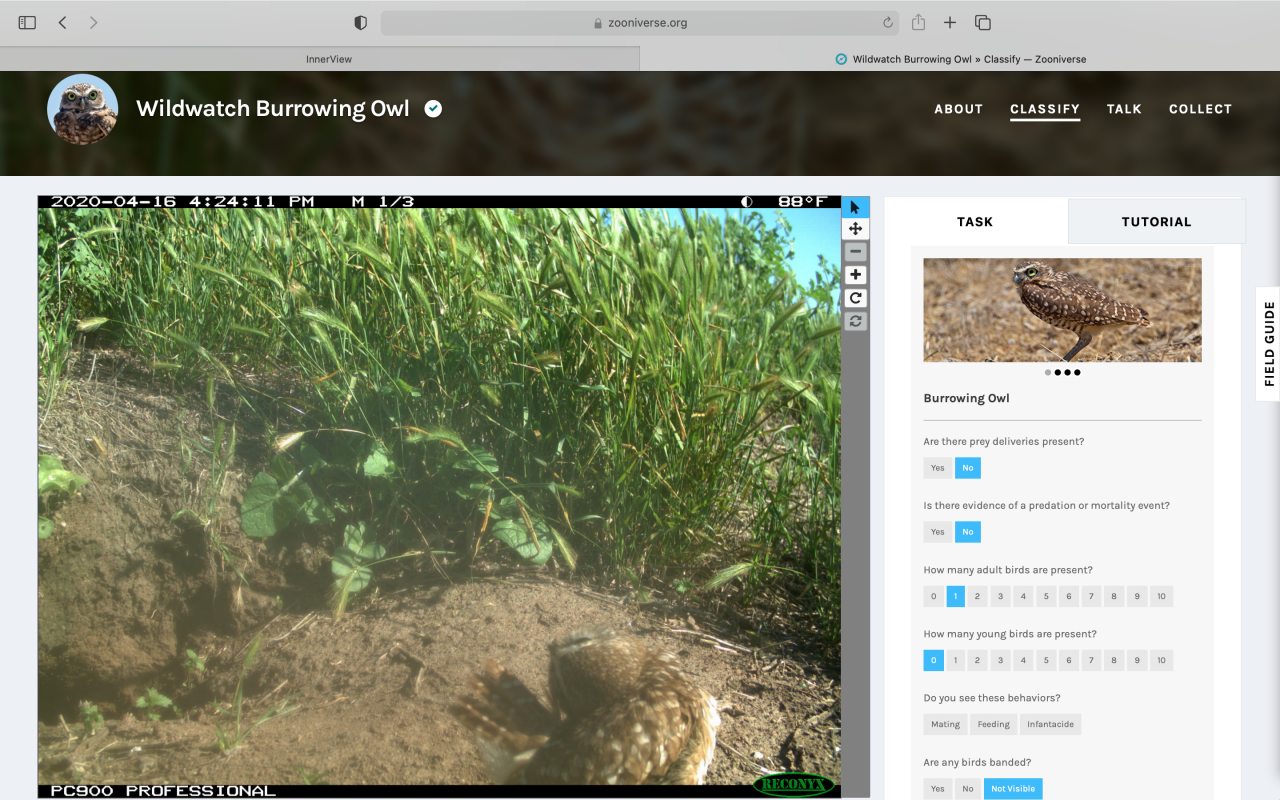
Task: Show fourth example photo via dot
Action: click(x=1077, y=372)
